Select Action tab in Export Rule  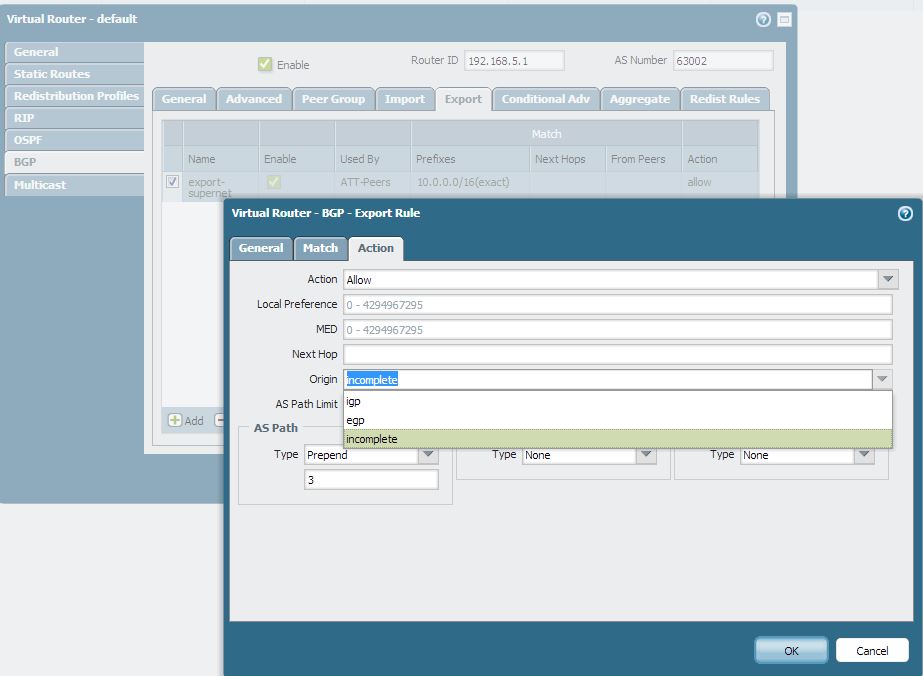(x=376, y=248)
